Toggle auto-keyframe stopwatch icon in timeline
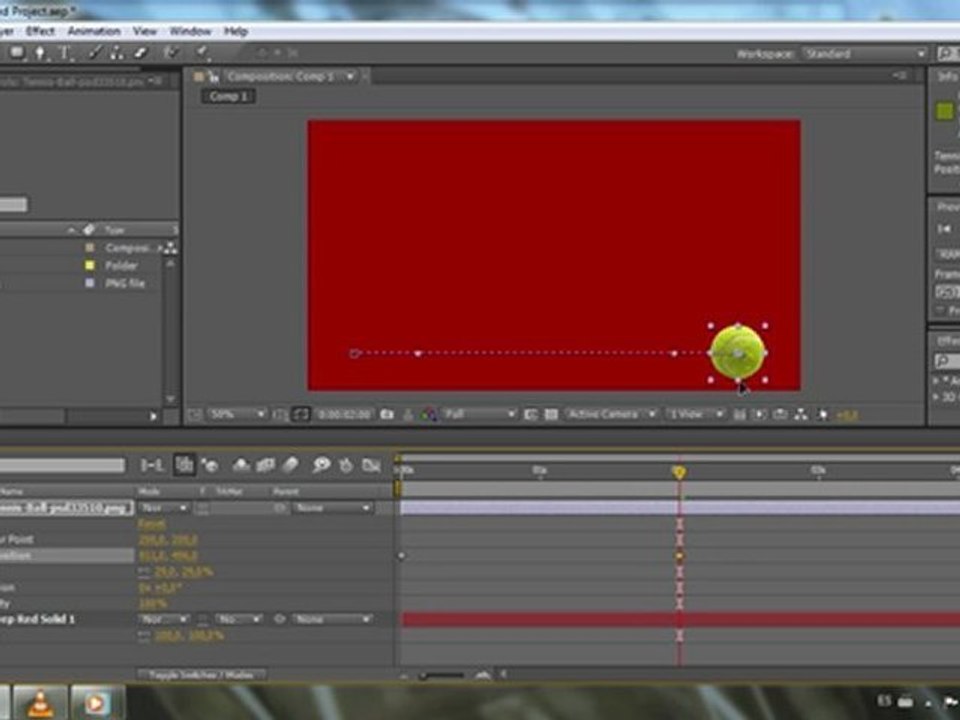 click(346, 466)
